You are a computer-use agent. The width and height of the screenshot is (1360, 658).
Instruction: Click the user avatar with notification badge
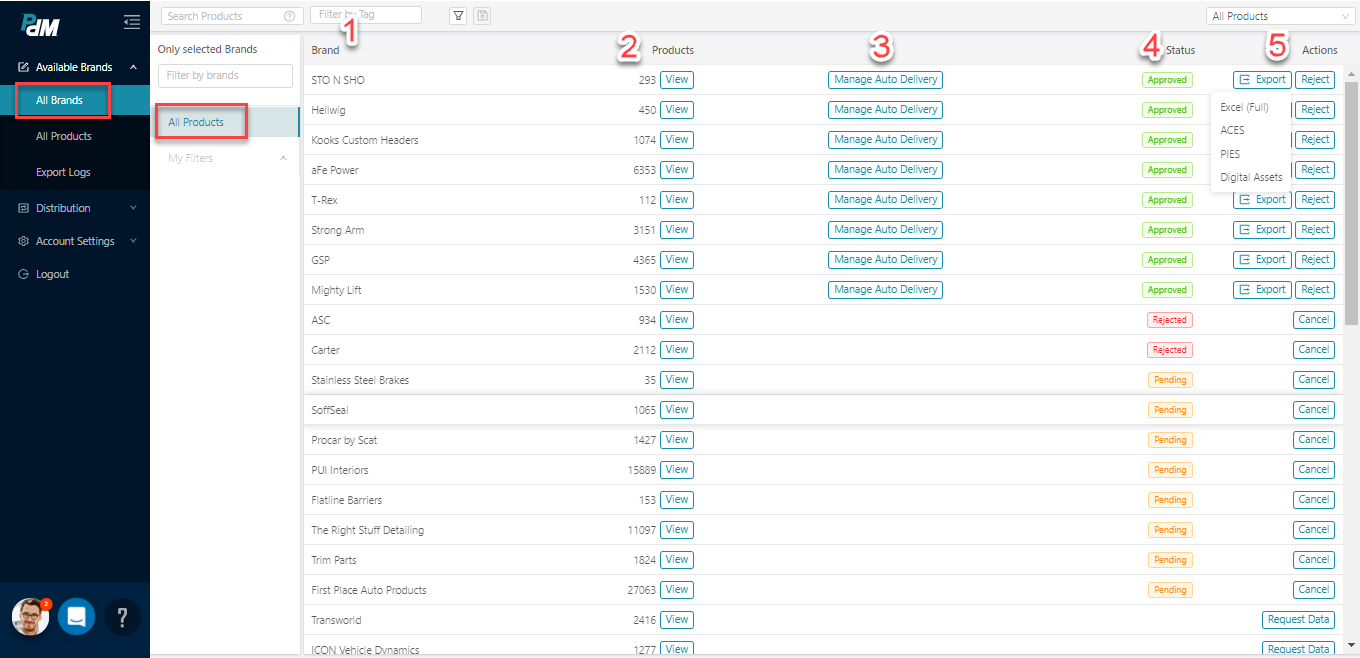pyautogui.click(x=31, y=617)
